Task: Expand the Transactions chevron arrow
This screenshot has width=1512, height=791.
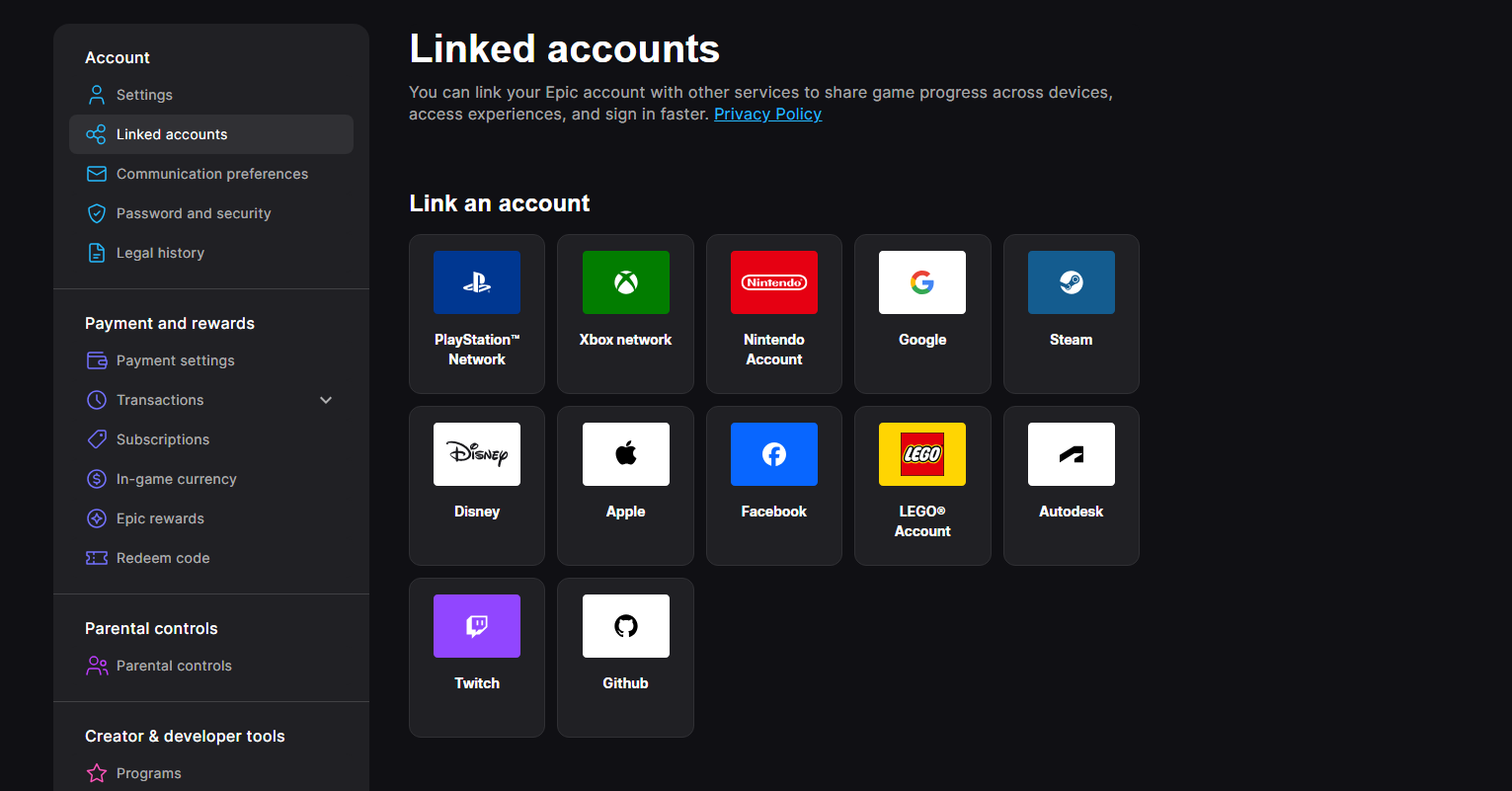Action: pos(326,400)
